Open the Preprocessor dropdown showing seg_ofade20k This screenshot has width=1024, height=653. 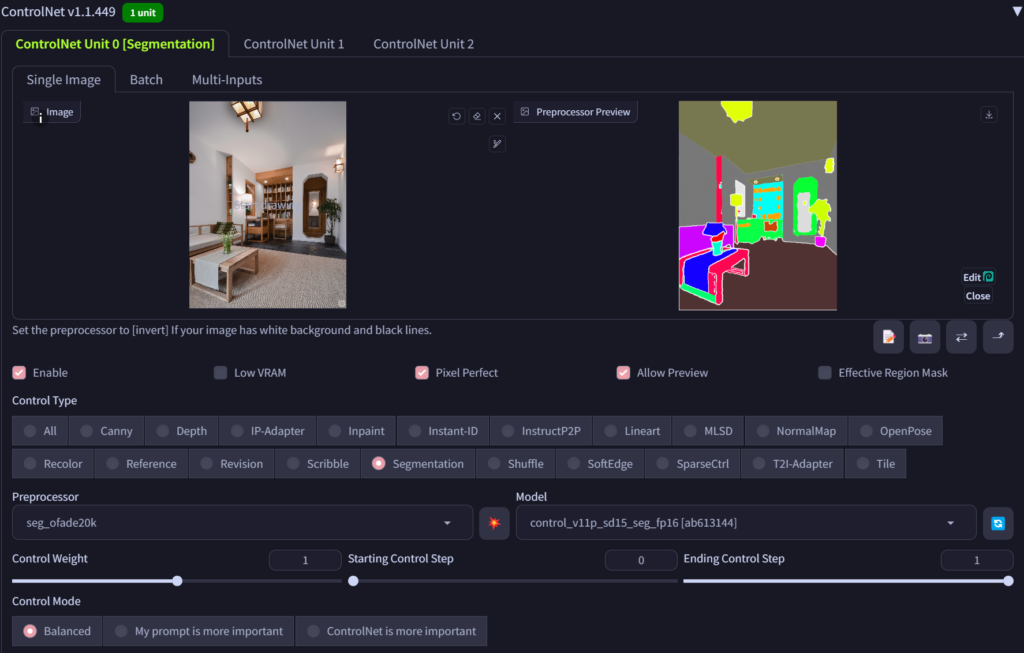242,523
